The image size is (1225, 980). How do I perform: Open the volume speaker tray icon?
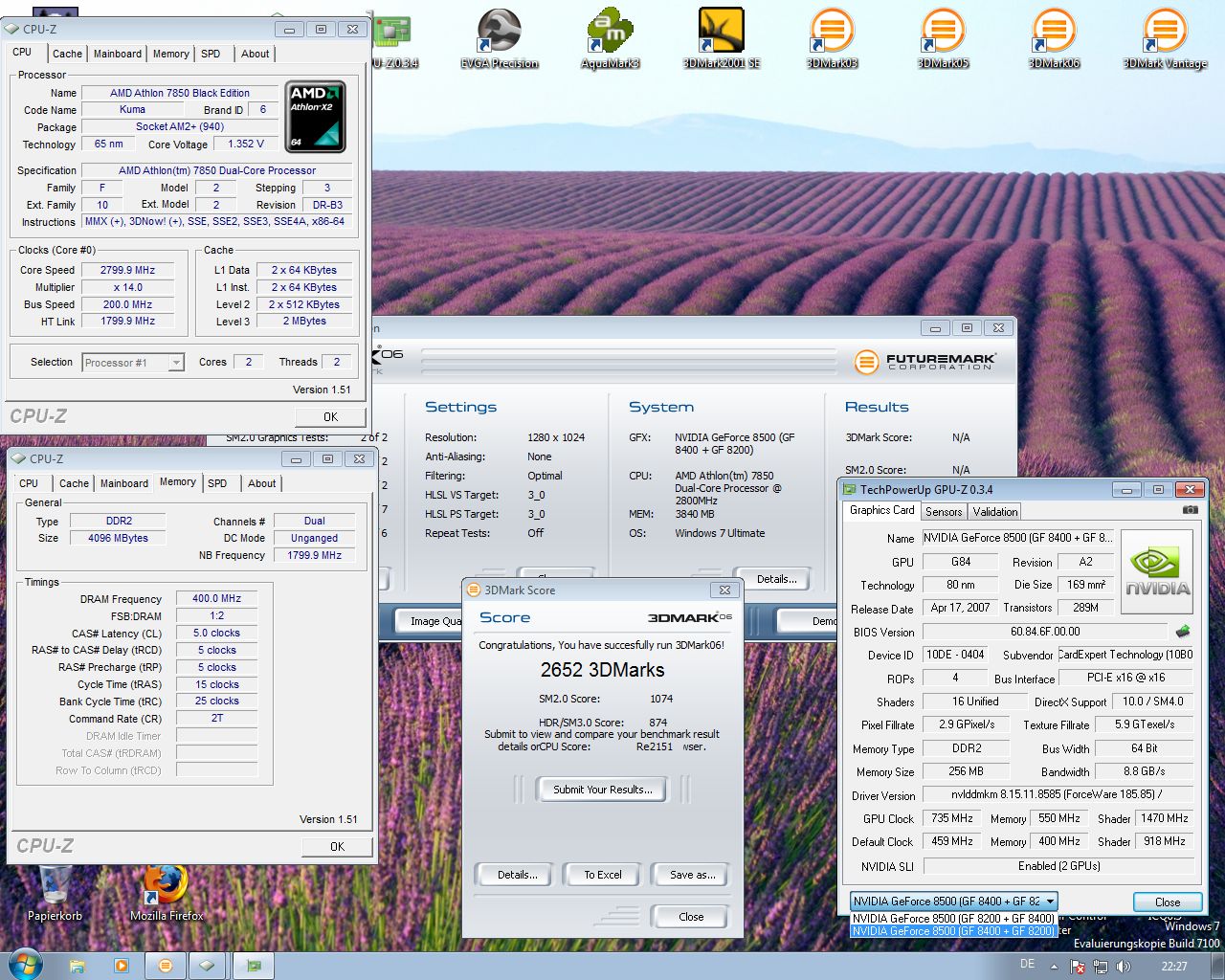pyautogui.click(x=1124, y=967)
